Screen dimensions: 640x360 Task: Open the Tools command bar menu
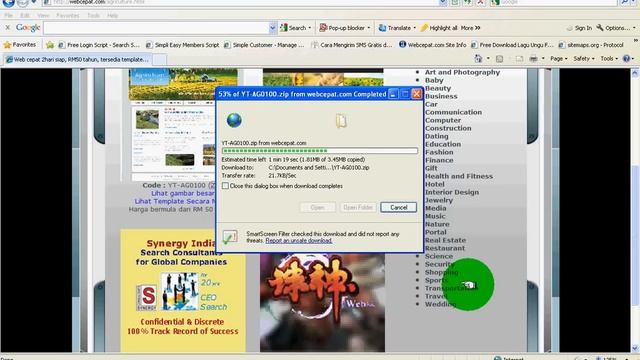click(609, 59)
